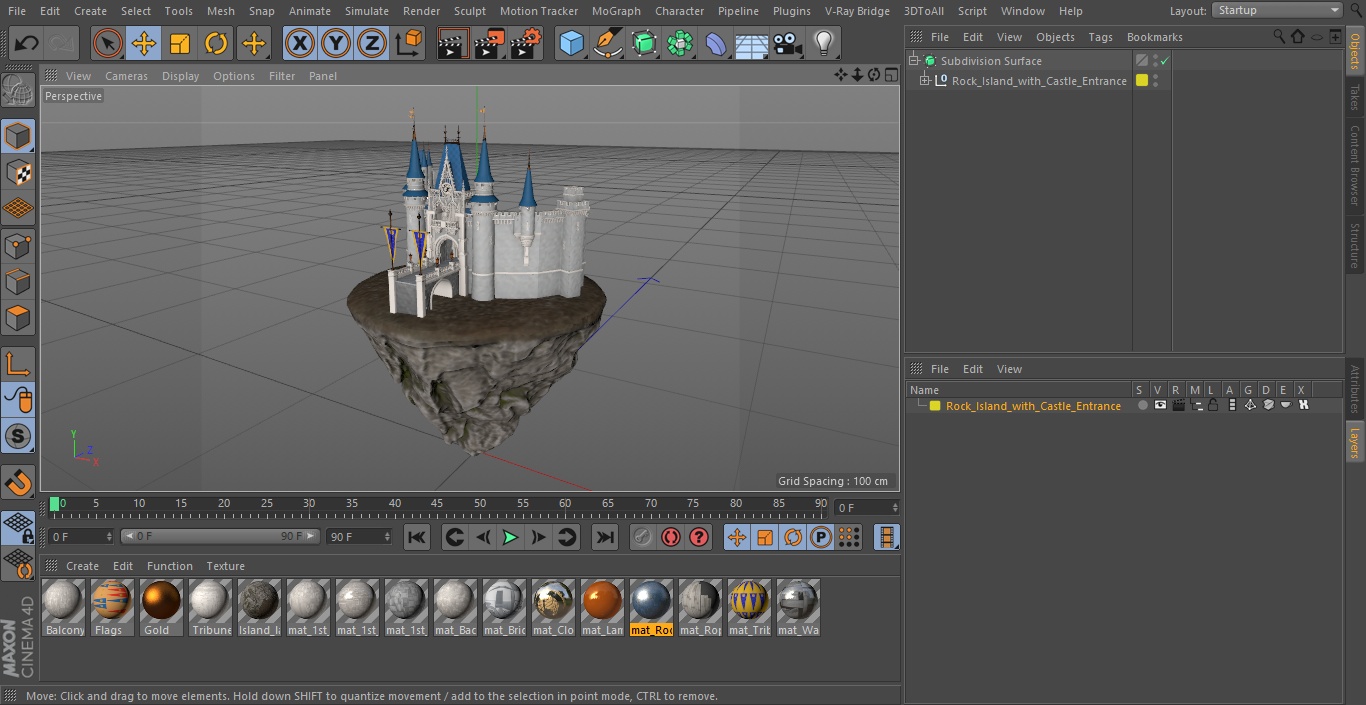1366x705 pixels.
Task: Open viewport Cameras menu
Action: 126,76
